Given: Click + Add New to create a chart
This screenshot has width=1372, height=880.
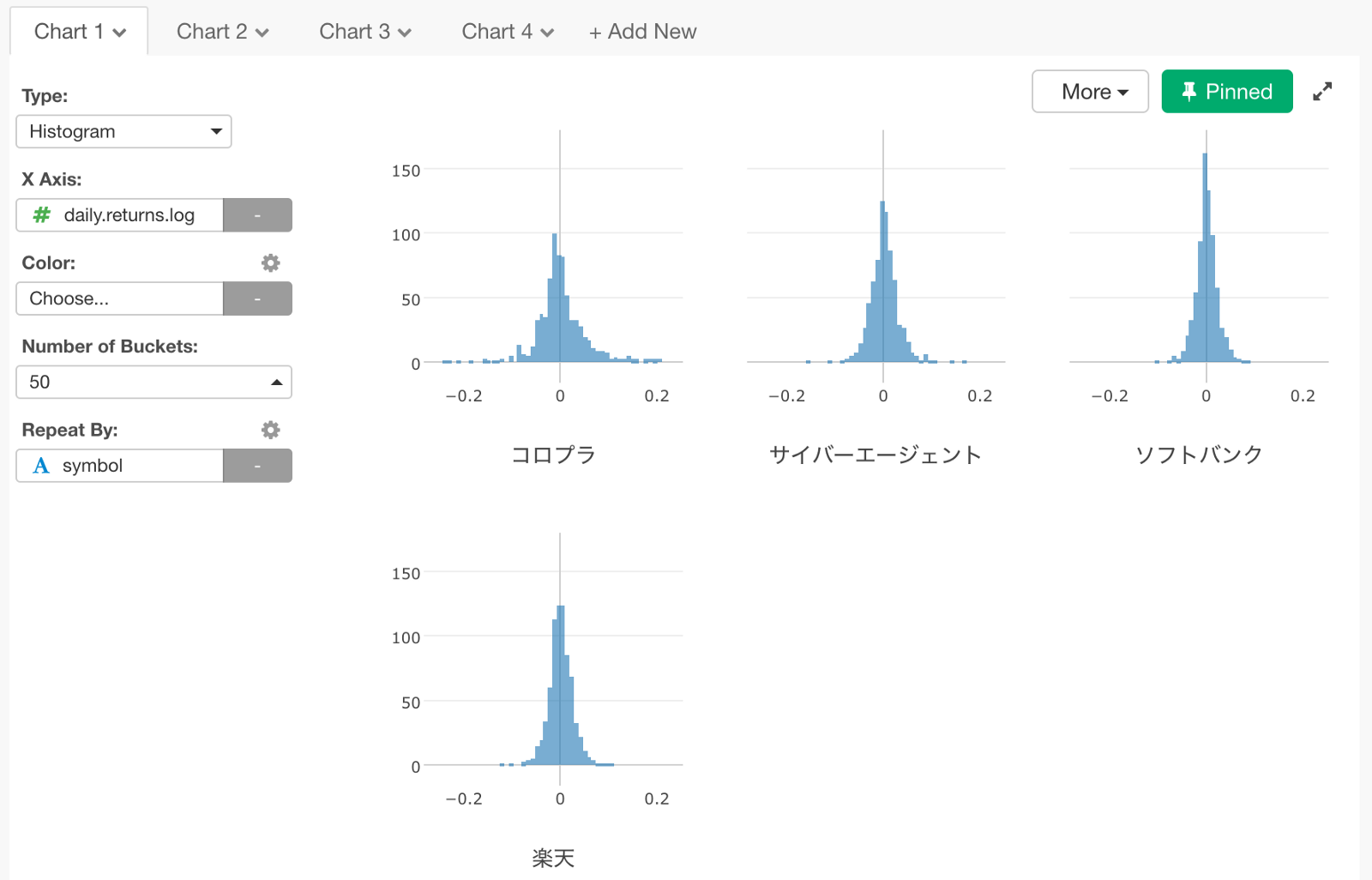Looking at the screenshot, I should coord(642,31).
